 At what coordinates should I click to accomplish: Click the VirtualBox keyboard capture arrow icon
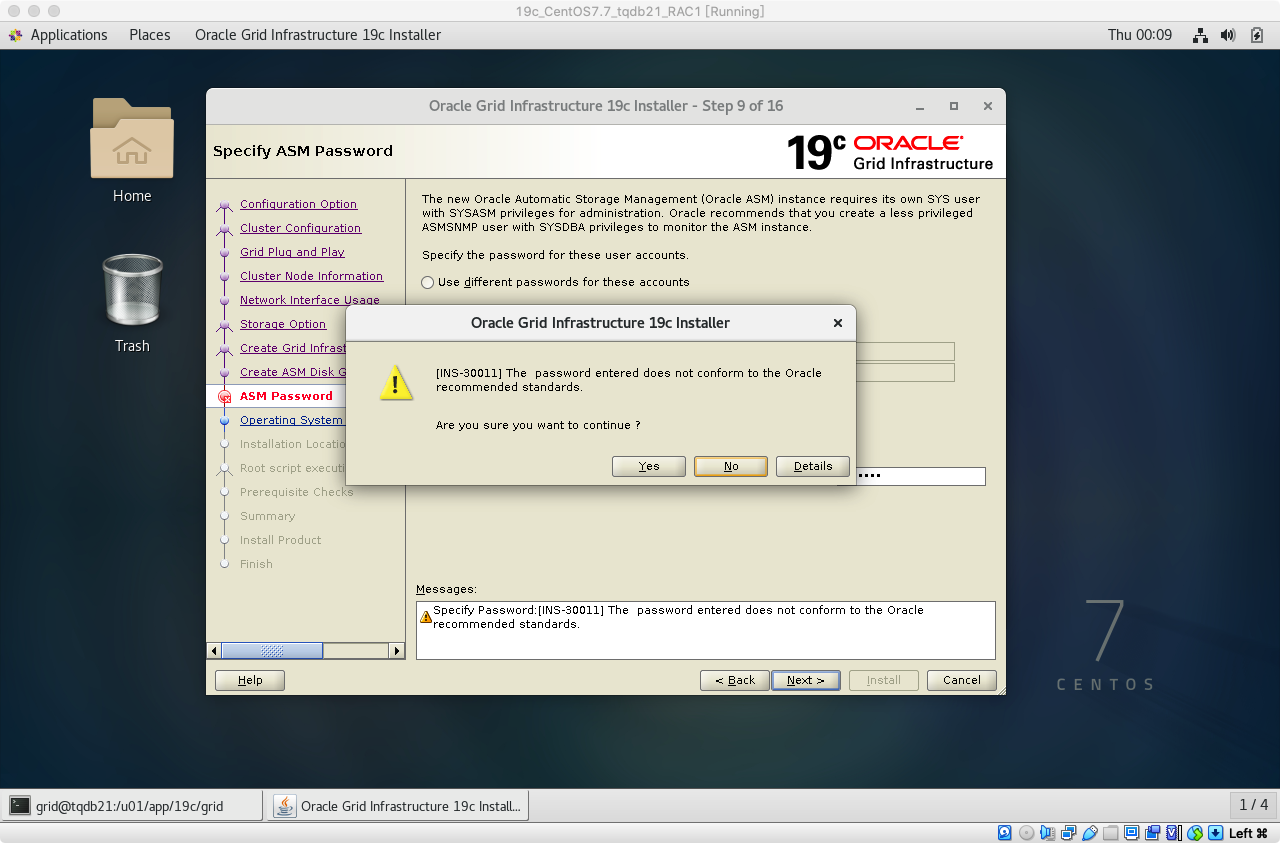[x=1216, y=832]
